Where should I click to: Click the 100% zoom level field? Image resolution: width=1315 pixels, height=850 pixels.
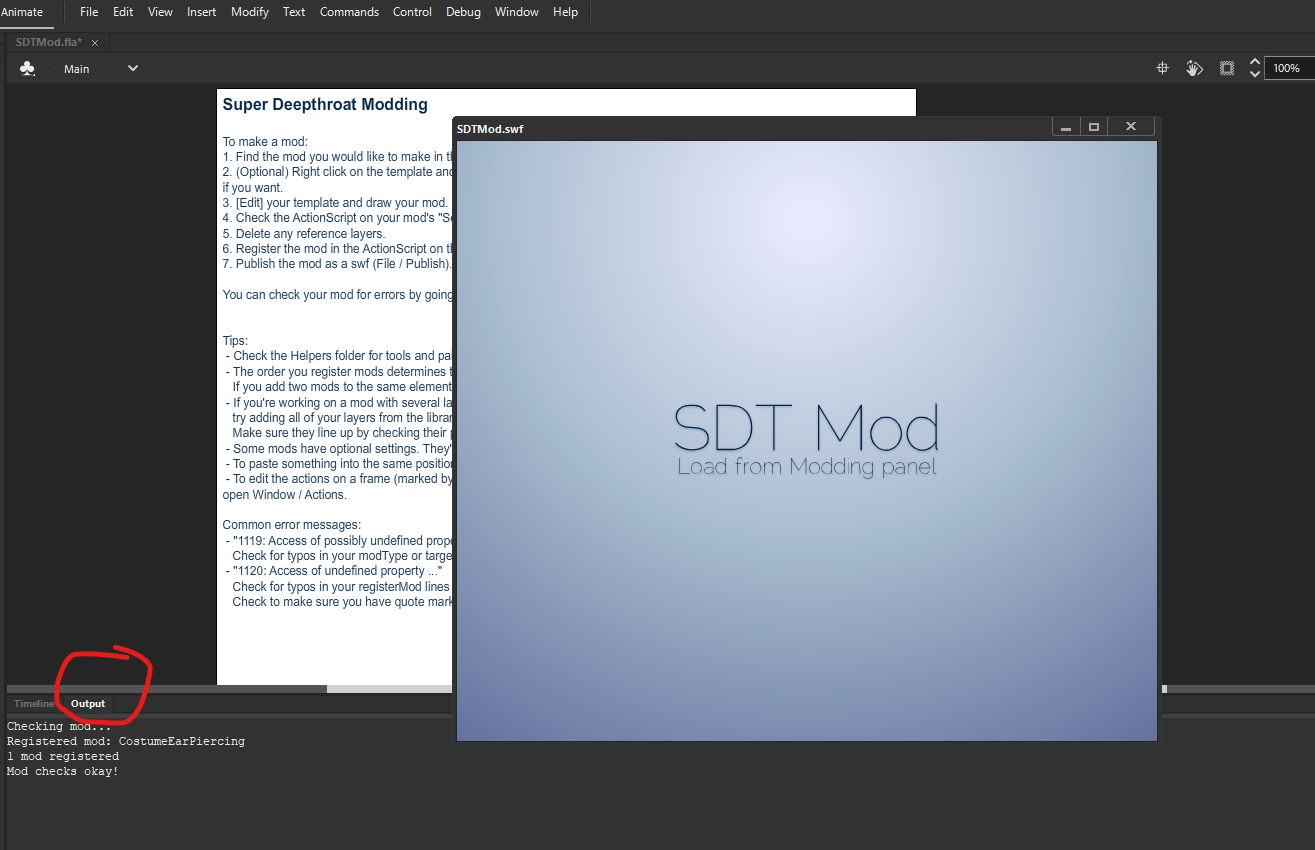click(1288, 68)
